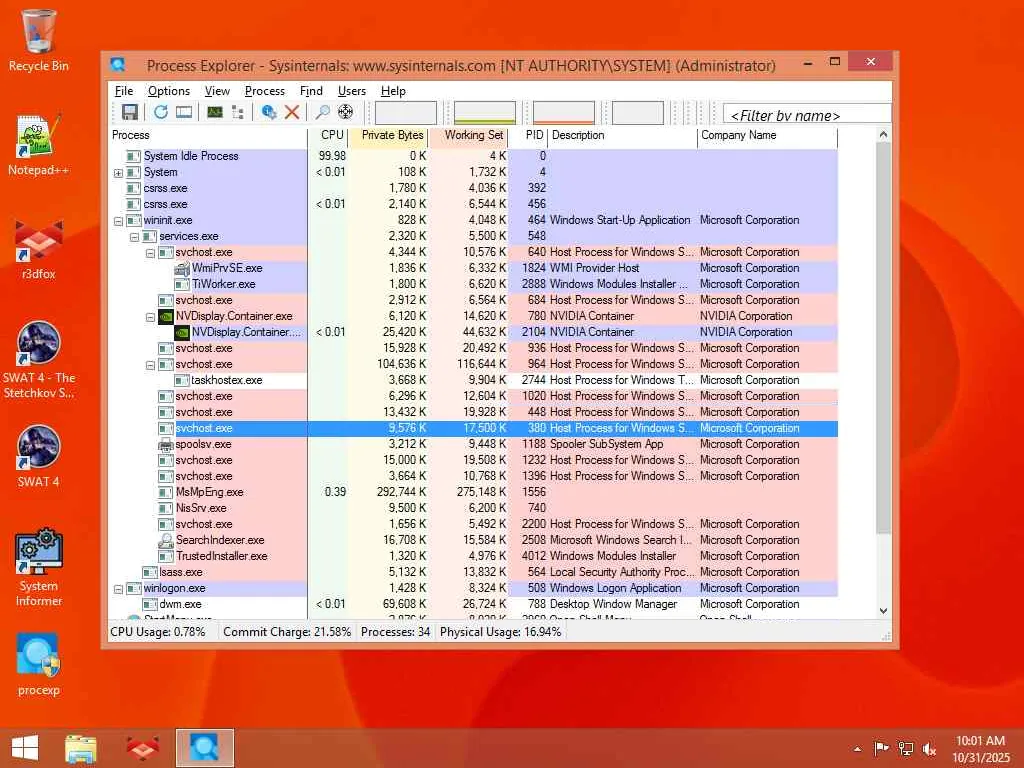This screenshot has height=768, width=1024.
Task: Click the WmiPrvSE.exe process icon
Action: 182,268
